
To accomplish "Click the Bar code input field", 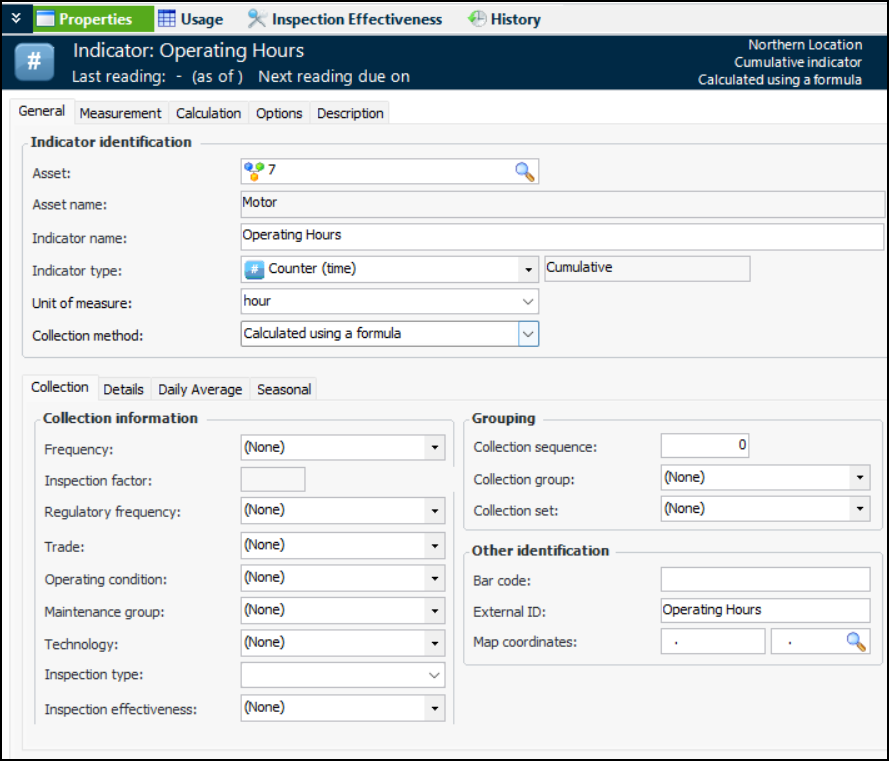I will tap(765, 579).
